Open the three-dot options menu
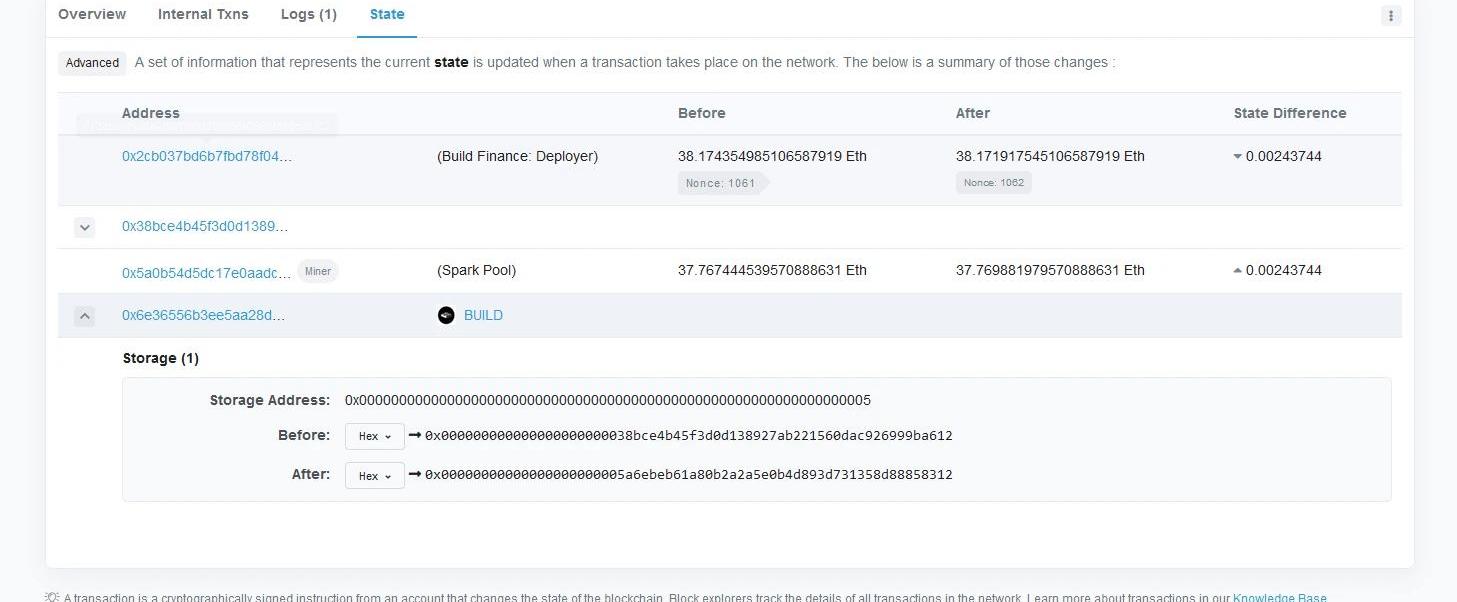 (1391, 15)
